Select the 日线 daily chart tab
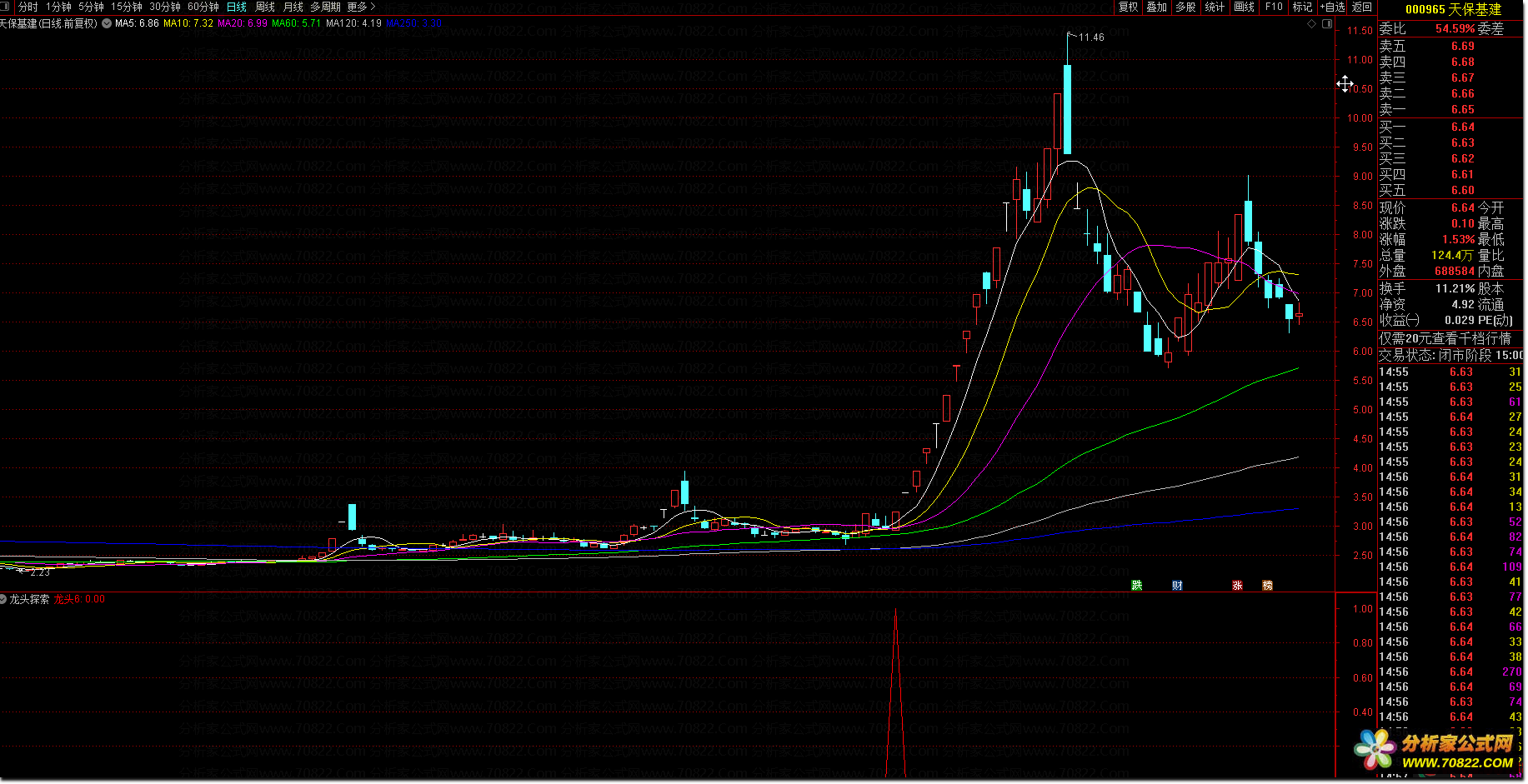Image resolution: width=1528 pixels, height=784 pixels. tap(237, 7)
